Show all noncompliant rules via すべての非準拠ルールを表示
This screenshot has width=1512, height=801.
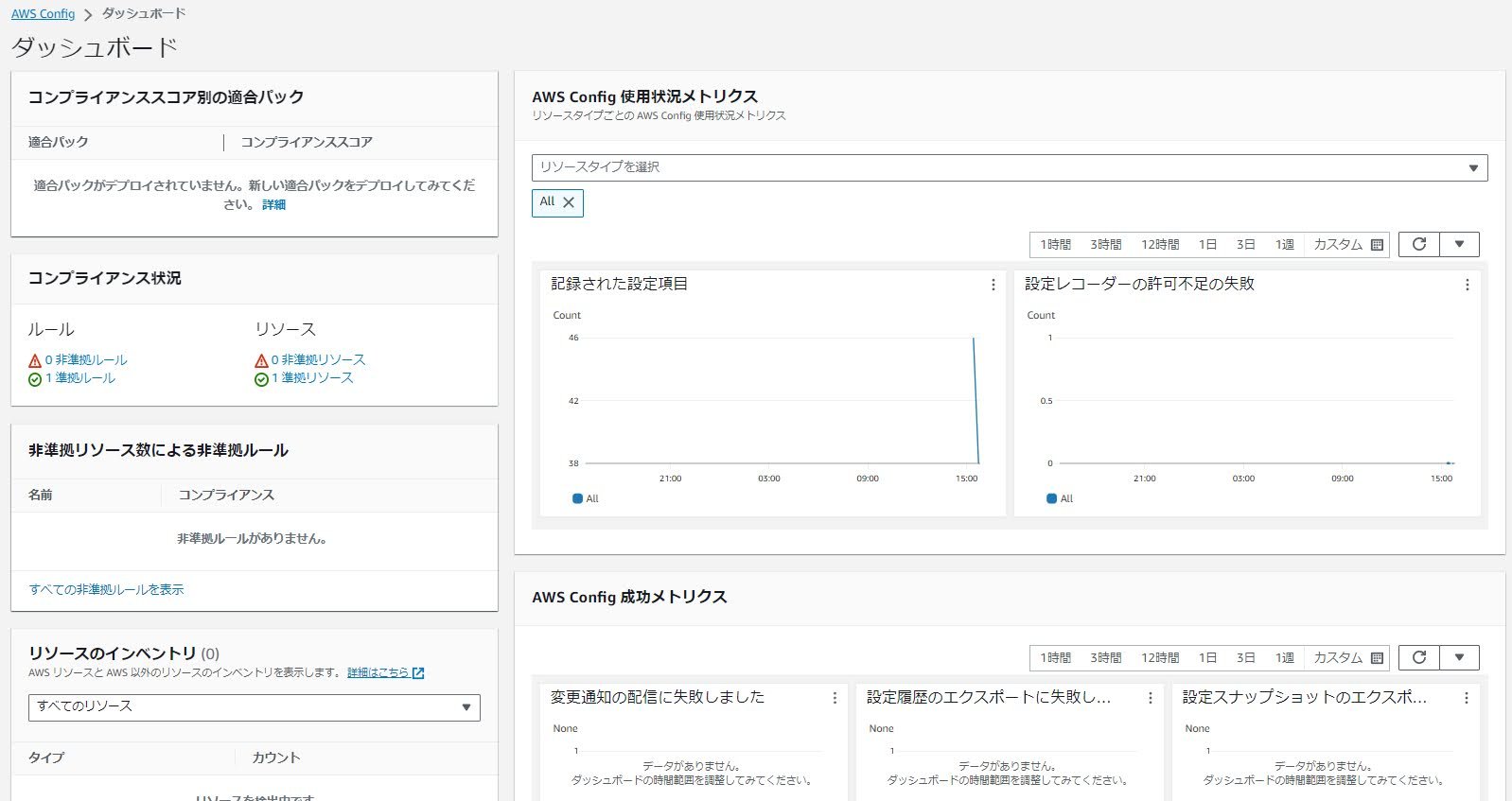tap(106, 589)
